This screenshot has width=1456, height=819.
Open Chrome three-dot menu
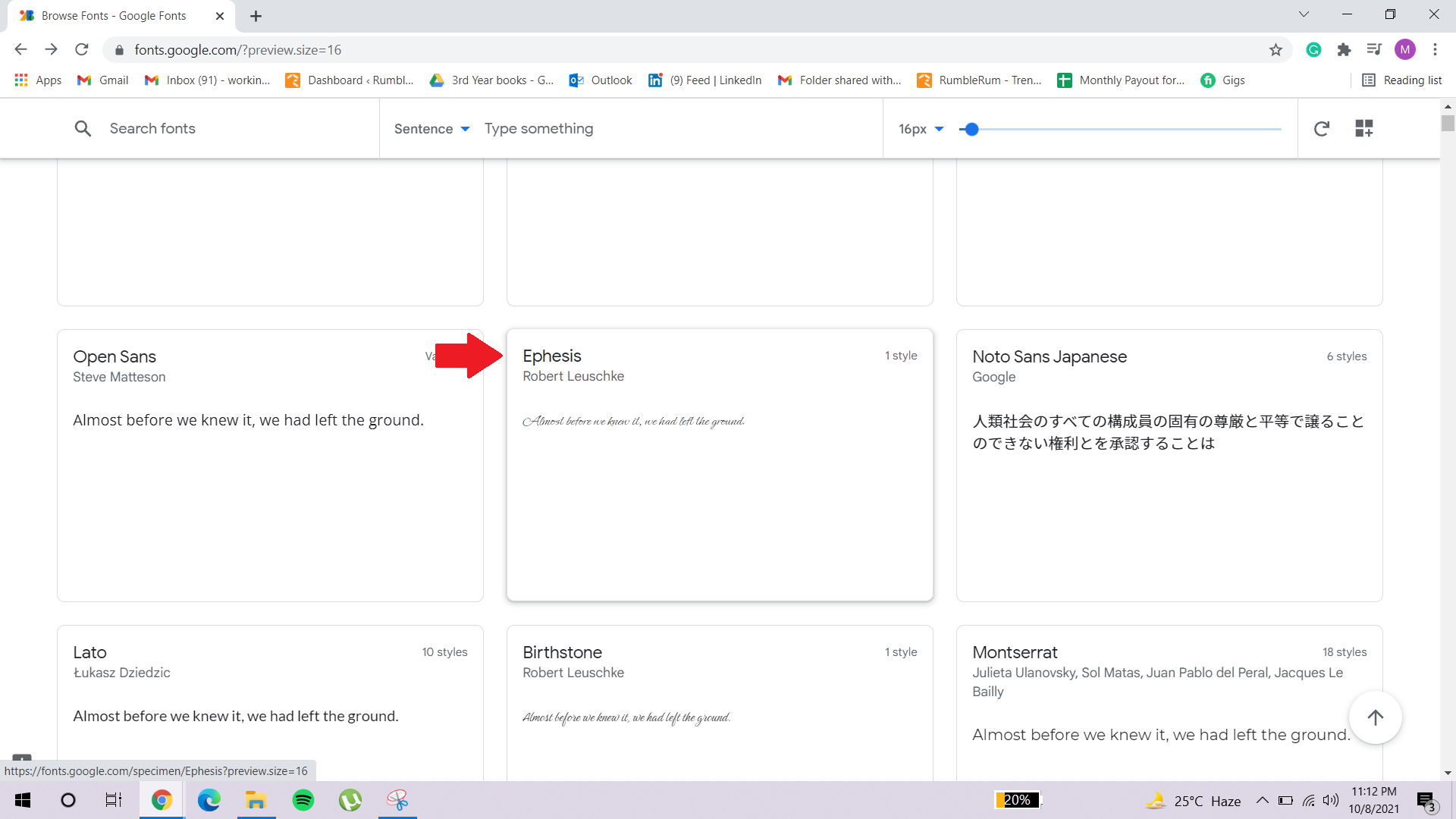1435,50
